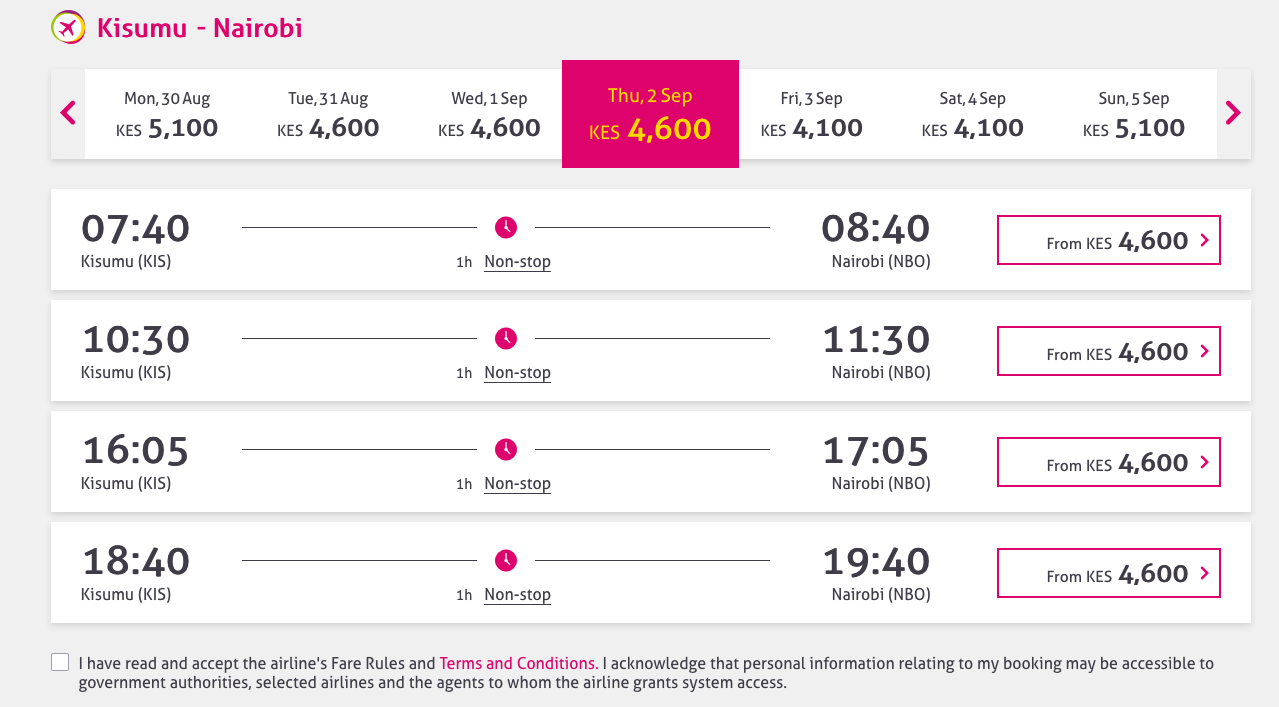
Task: Click the left arrow to view earlier dates
Action: coord(67,113)
